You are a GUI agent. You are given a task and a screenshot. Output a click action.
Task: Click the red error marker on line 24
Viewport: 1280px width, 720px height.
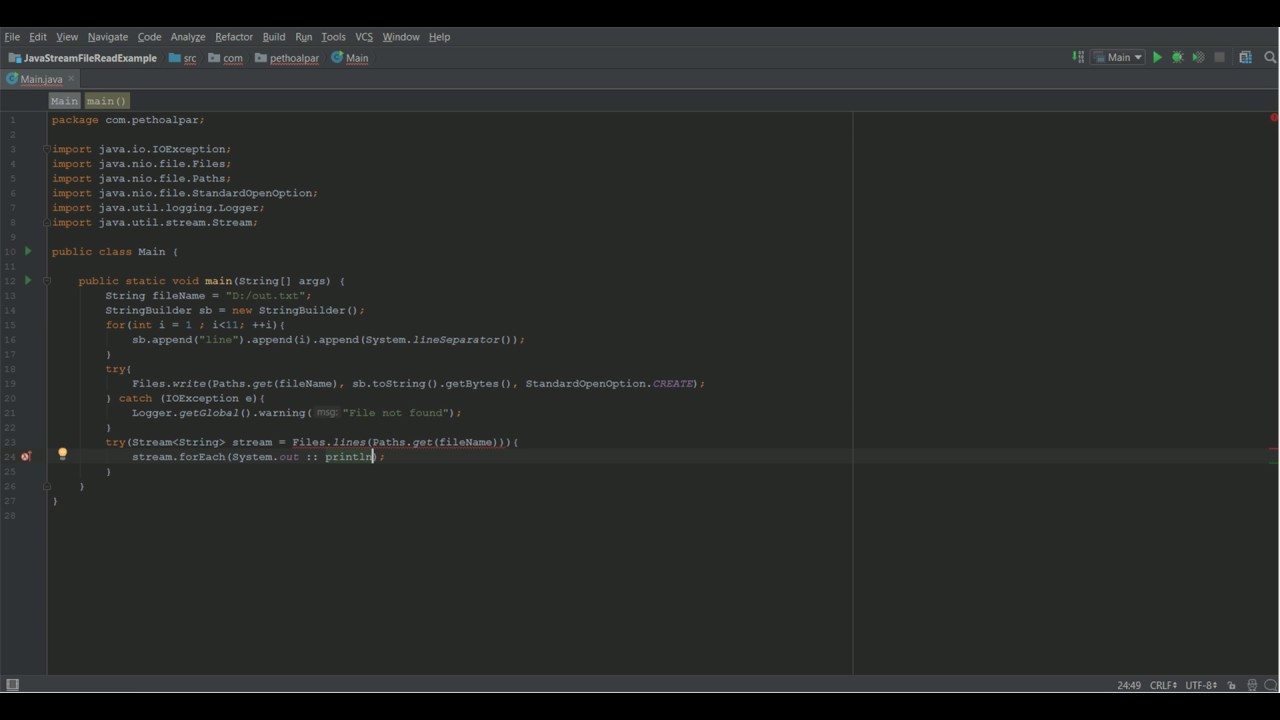[x=26, y=456]
